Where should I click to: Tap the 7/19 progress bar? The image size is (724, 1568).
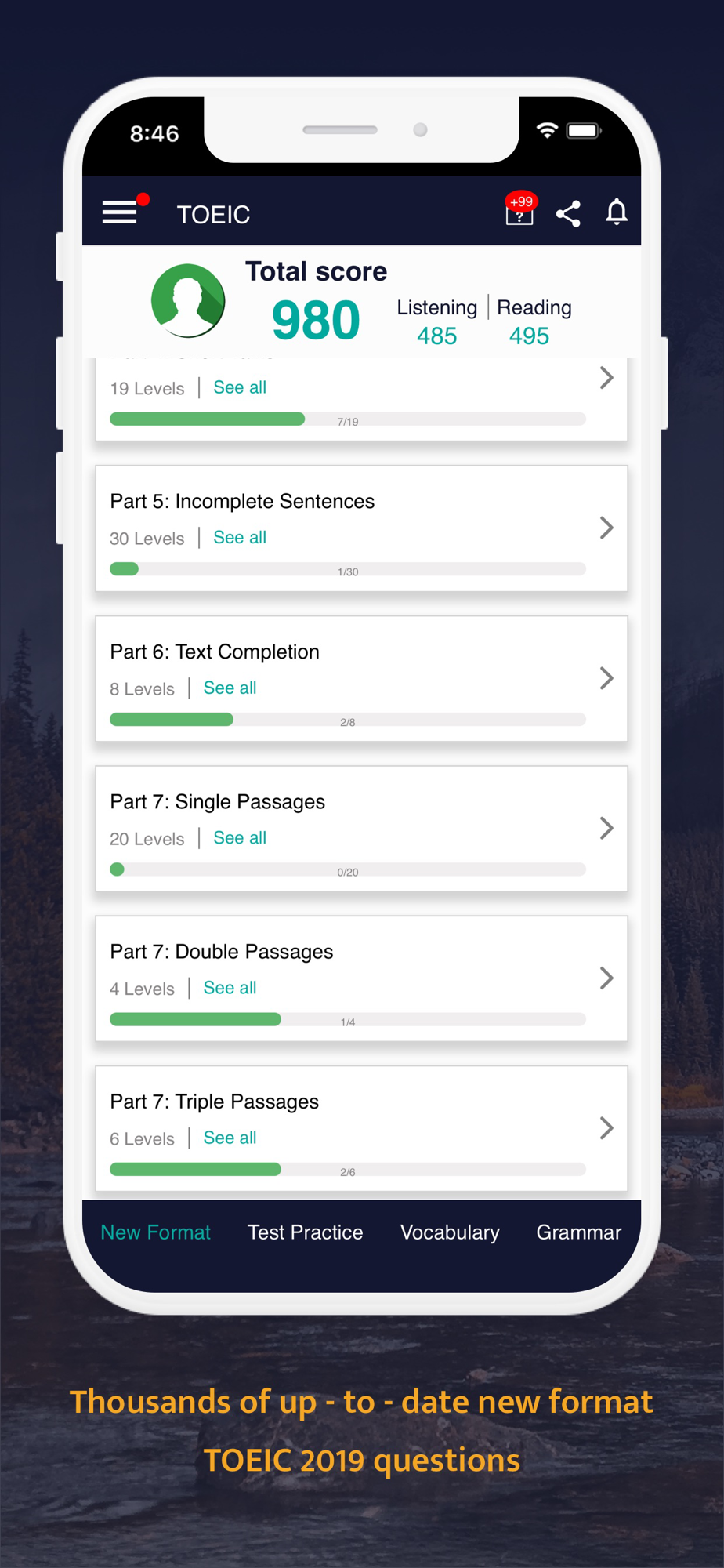point(348,419)
